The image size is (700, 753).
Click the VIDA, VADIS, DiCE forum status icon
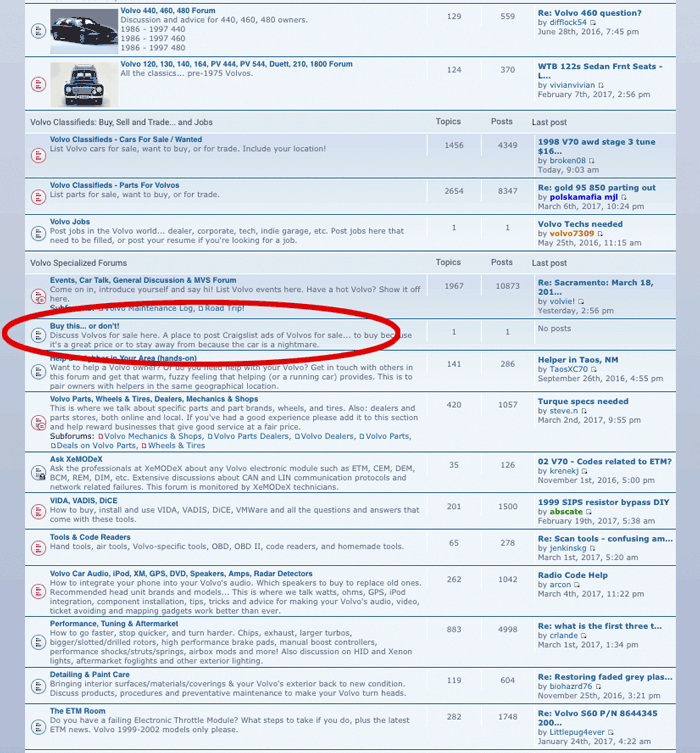[38, 511]
